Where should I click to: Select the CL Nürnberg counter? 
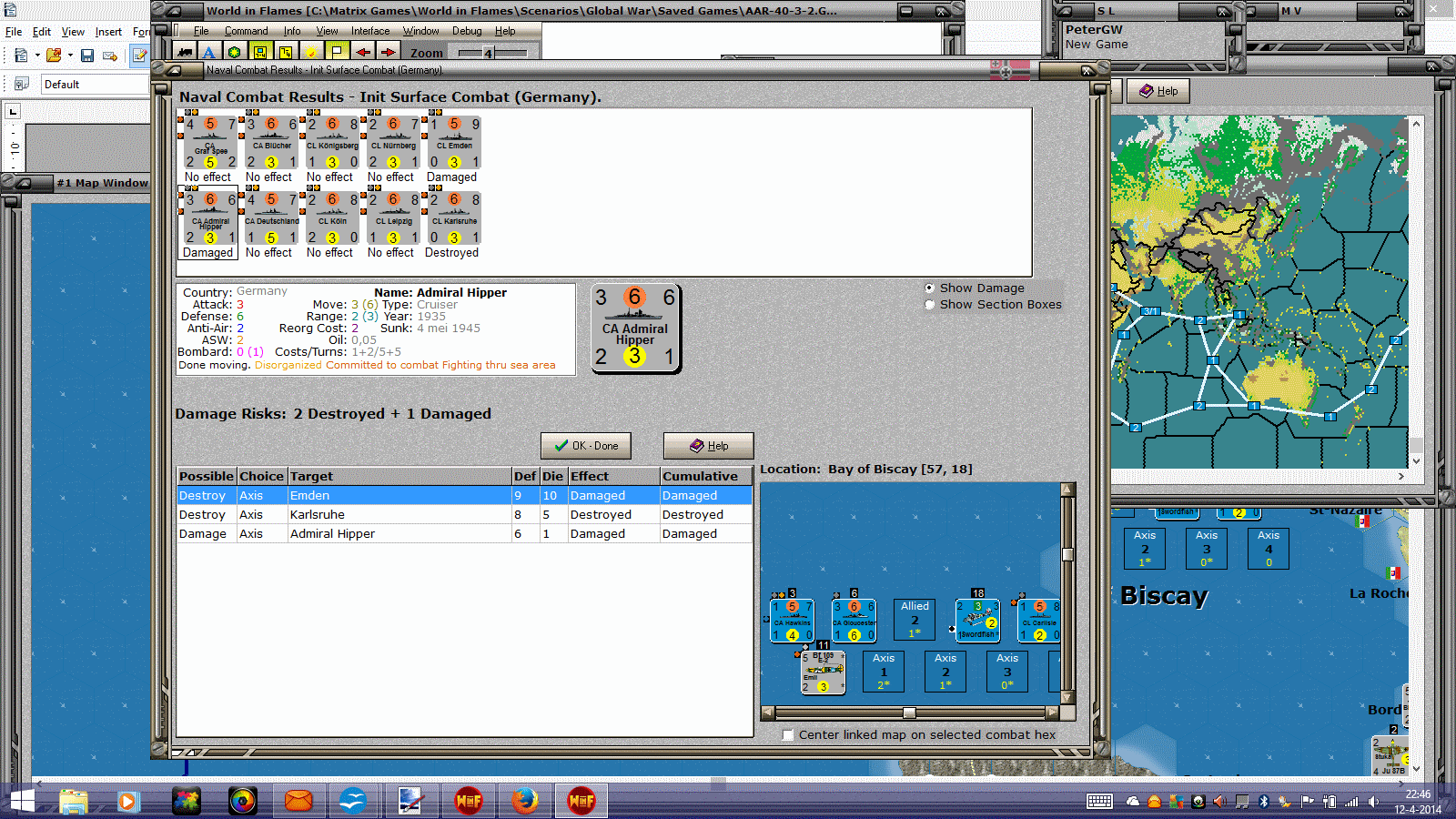tap(393, 143)
